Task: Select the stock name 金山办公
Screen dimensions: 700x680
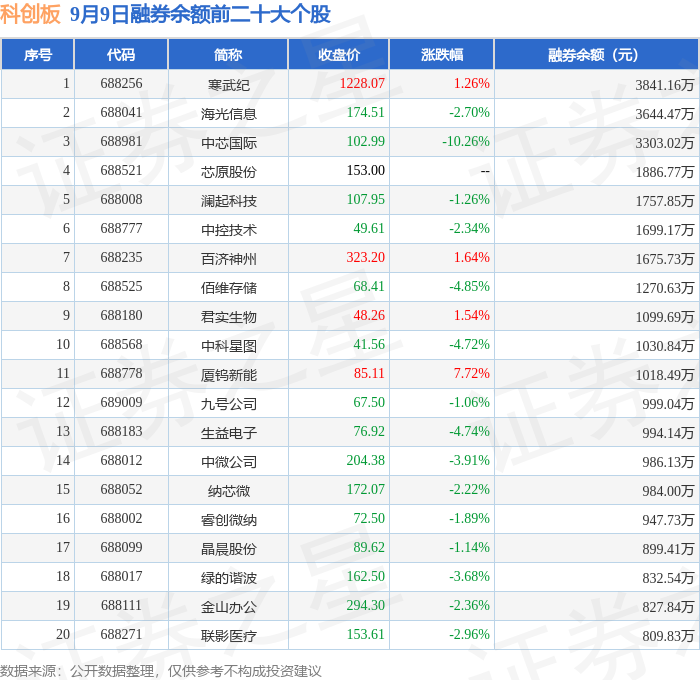Action: (x=229, y=607)
